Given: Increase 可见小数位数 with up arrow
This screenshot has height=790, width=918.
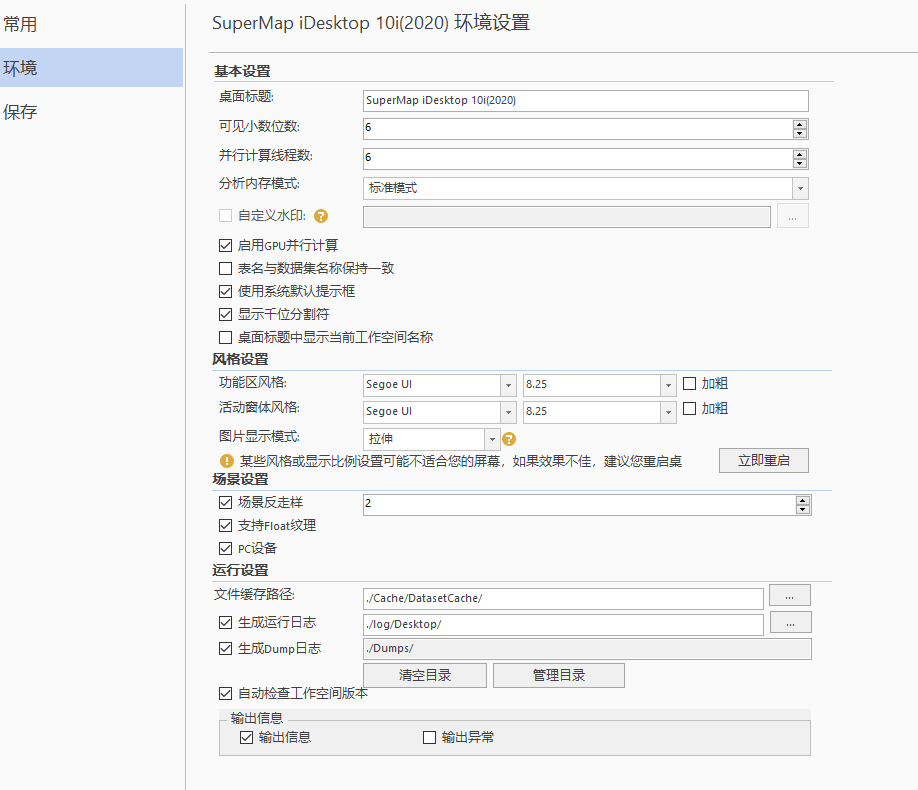Looking at the screenshot, I should click(800, 124).
